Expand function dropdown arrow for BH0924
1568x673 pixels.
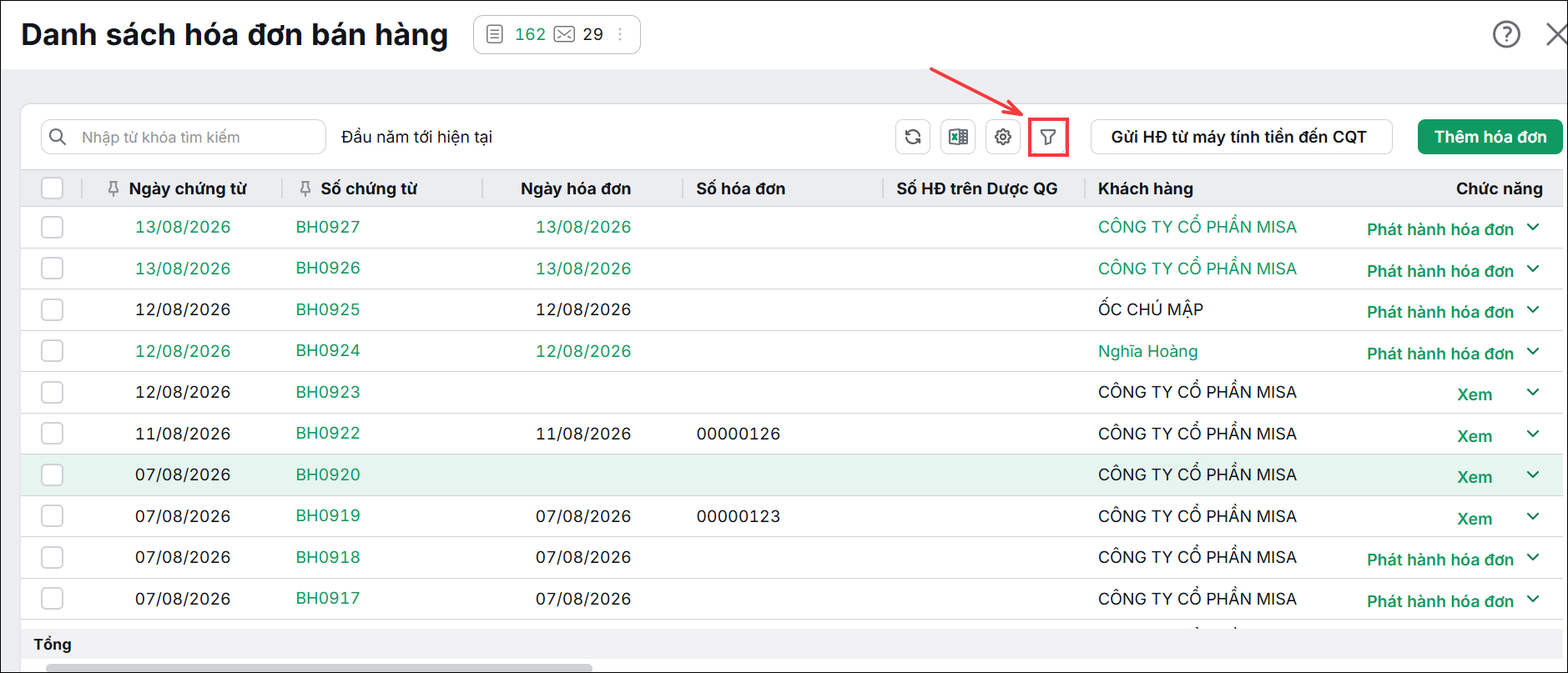1533,351
